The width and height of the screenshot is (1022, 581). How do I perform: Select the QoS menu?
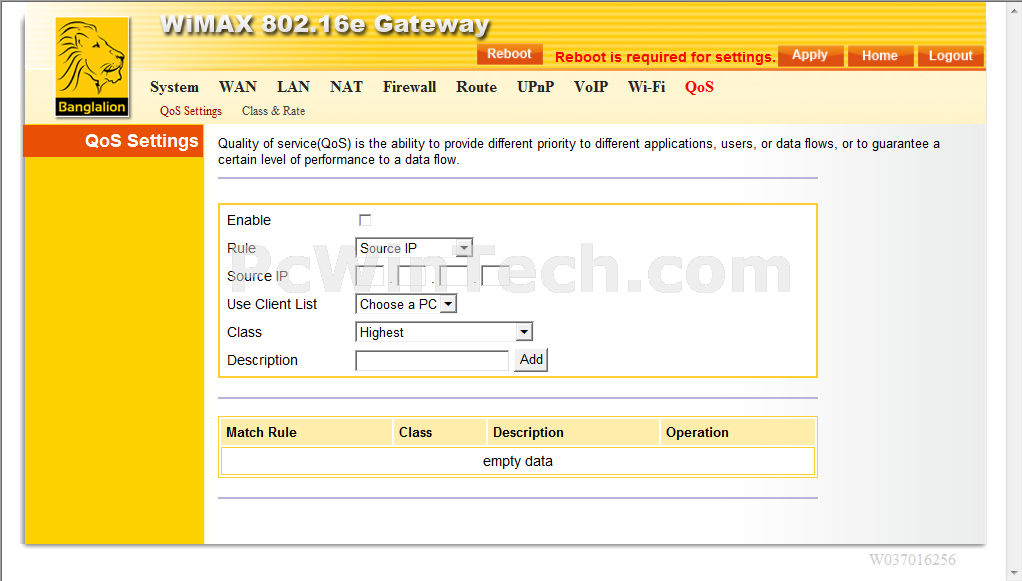point(699,87)
